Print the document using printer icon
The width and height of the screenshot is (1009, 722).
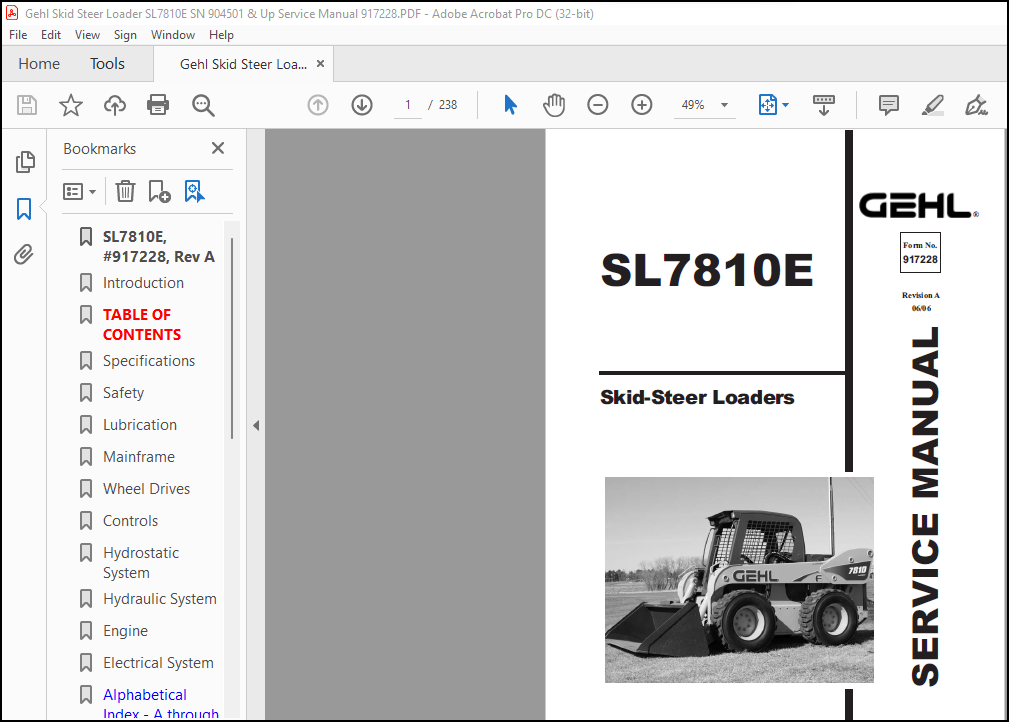[x=158, y=105]
